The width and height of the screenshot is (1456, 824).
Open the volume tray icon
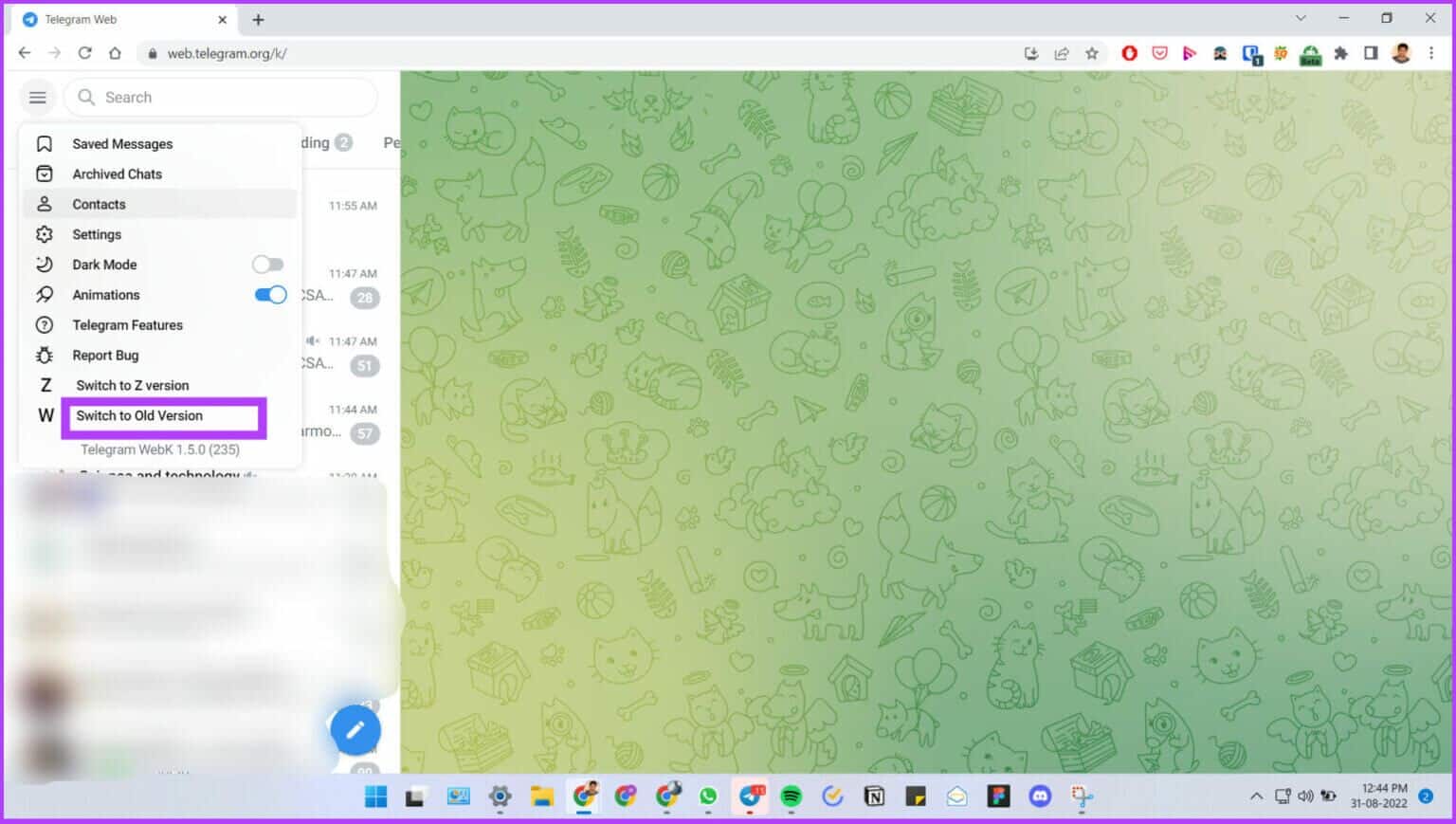(1305, 797)
